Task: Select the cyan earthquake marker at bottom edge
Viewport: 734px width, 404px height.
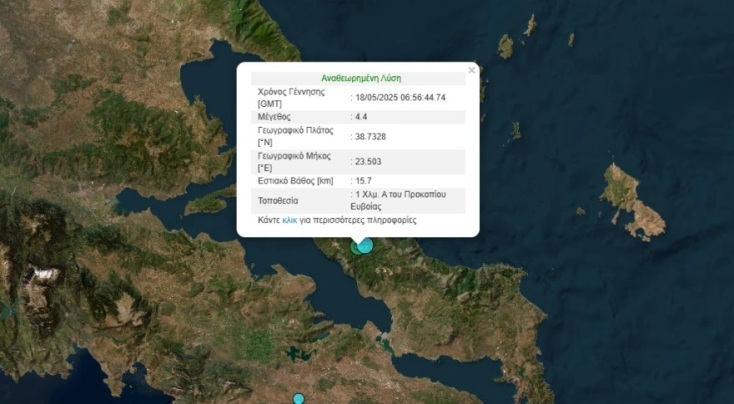Action: click(298, 399)
